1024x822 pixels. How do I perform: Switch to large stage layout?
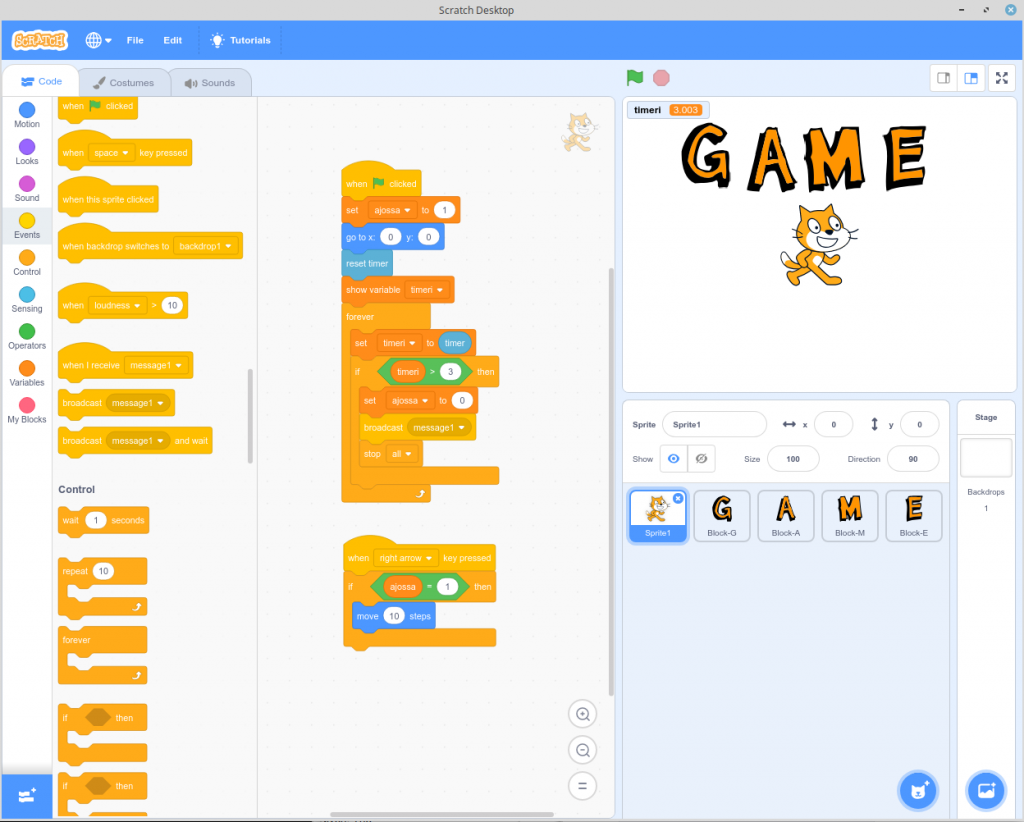point(970,78)
